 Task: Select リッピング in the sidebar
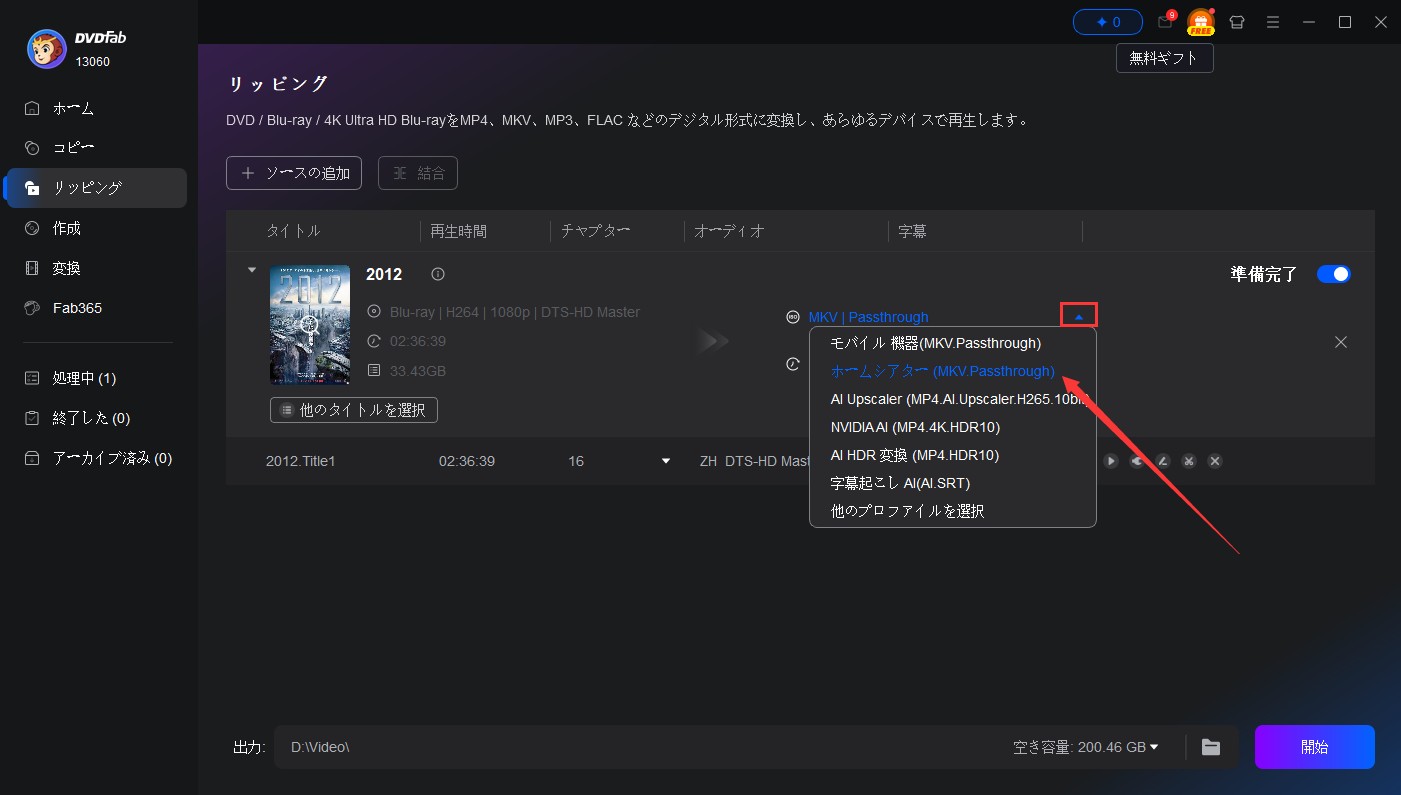(96, 188)
